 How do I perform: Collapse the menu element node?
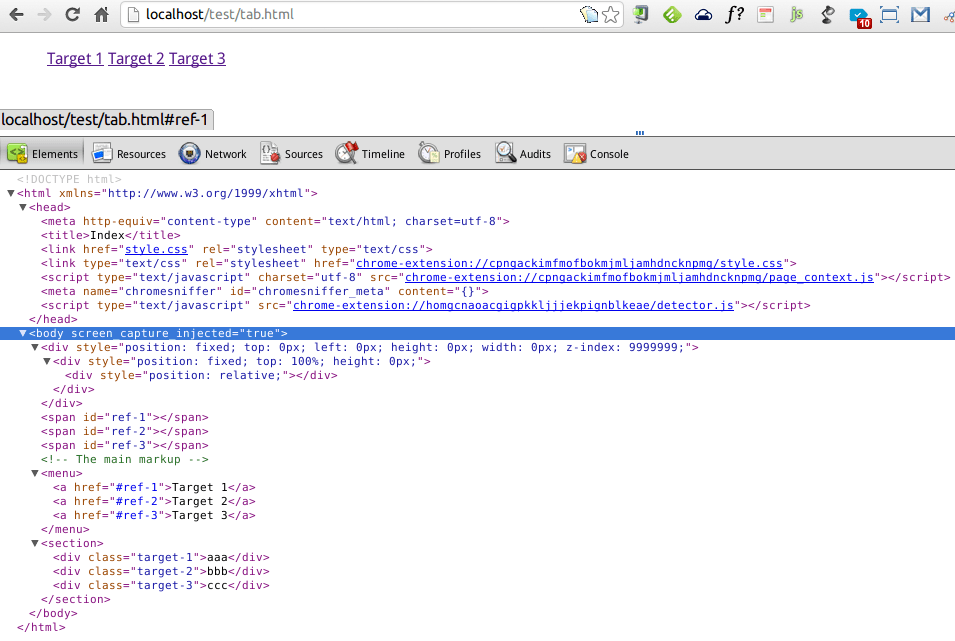point(37,473)
